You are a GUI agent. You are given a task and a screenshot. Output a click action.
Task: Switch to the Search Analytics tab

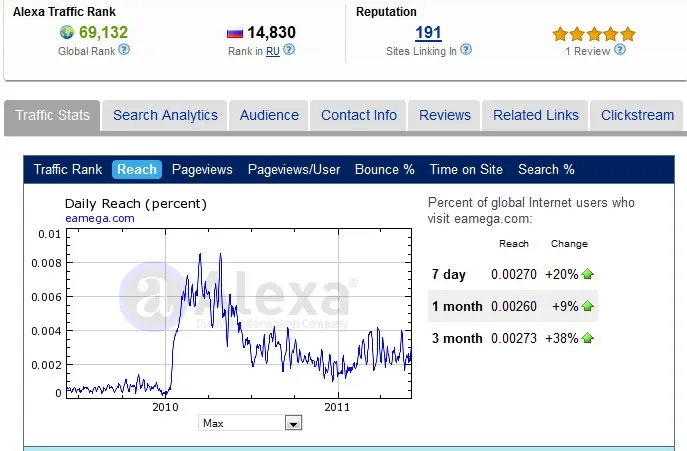[165, 115]
